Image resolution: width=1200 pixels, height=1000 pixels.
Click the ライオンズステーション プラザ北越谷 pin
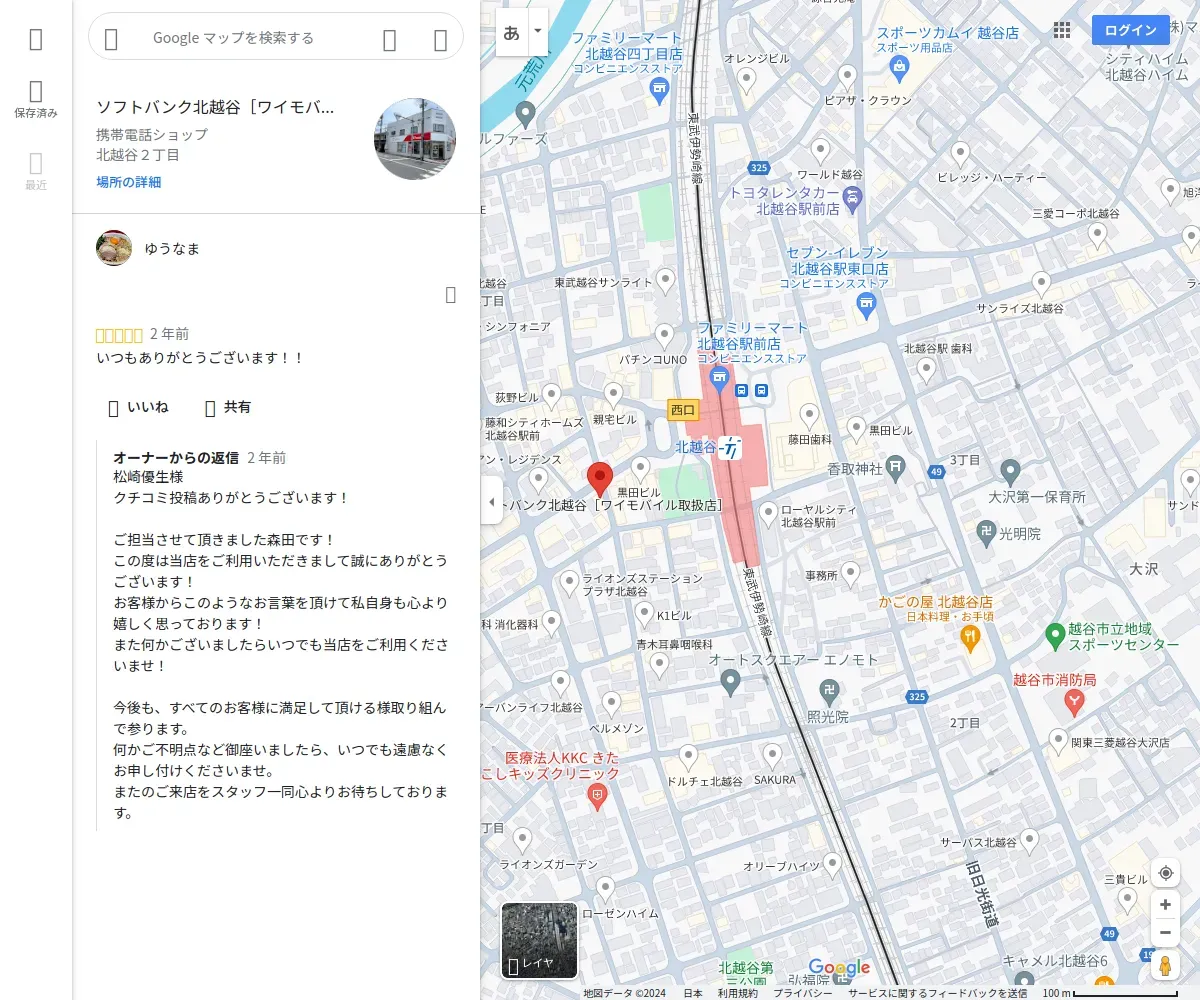(569, 582)
